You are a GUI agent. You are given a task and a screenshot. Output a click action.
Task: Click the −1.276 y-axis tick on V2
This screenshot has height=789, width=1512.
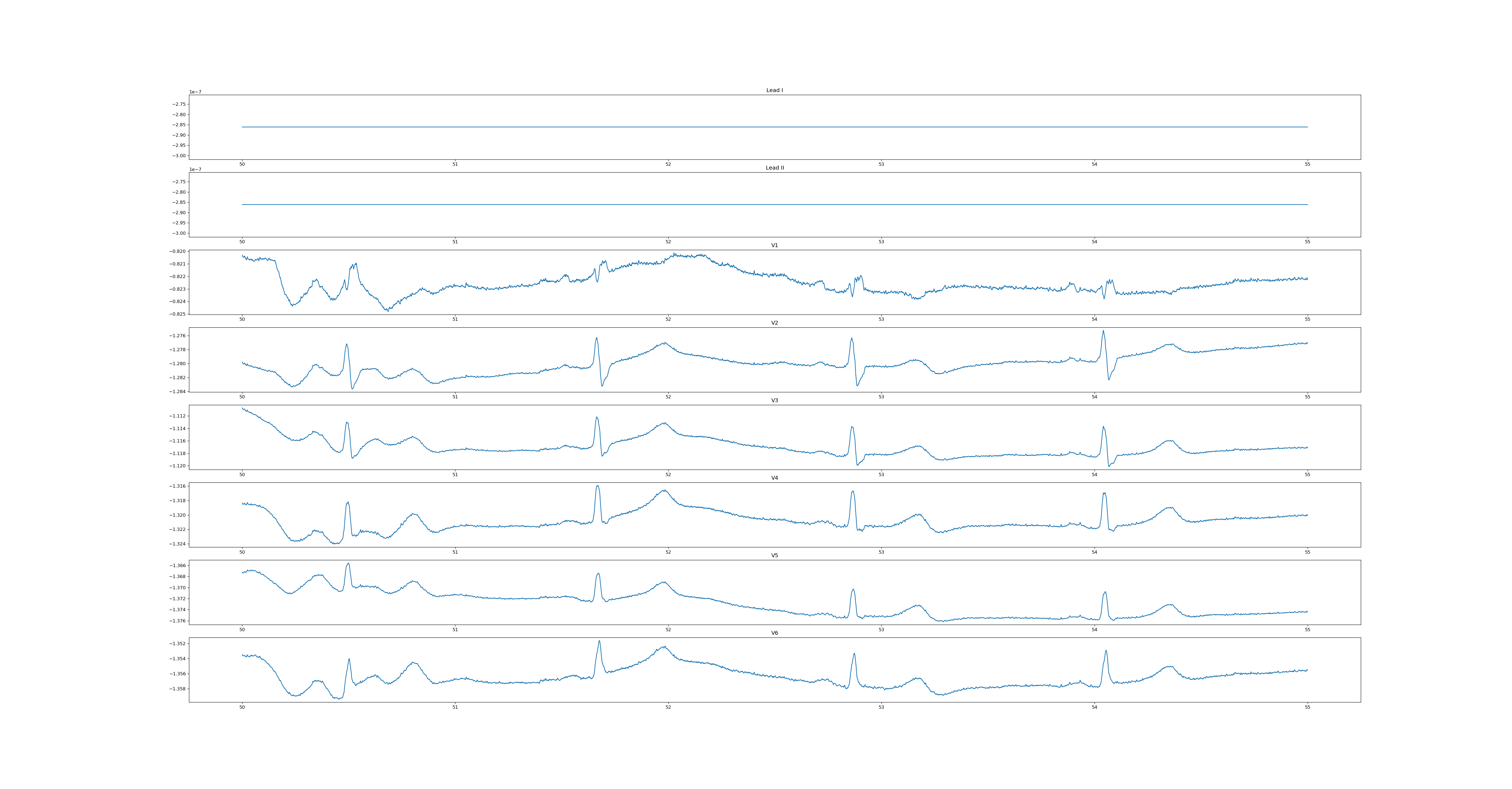pos(177,336)
